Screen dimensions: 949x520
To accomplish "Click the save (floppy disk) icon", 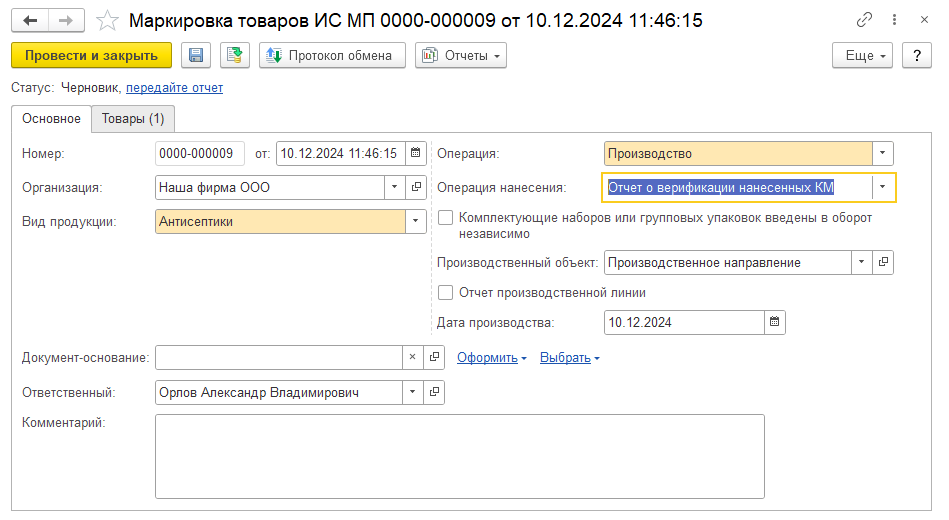I will coord(196,56).
